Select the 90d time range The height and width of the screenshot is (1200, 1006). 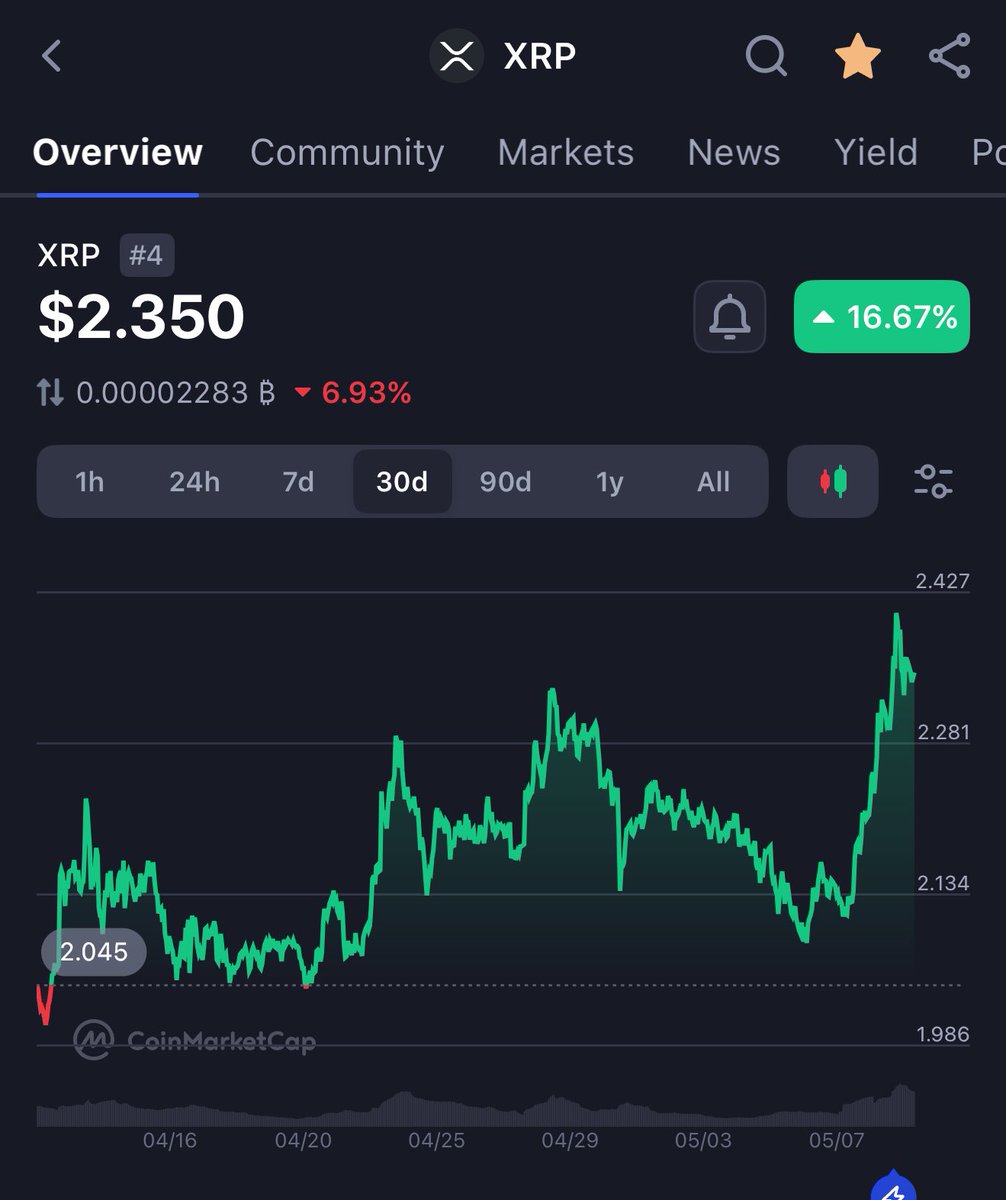tap(505, 482)
